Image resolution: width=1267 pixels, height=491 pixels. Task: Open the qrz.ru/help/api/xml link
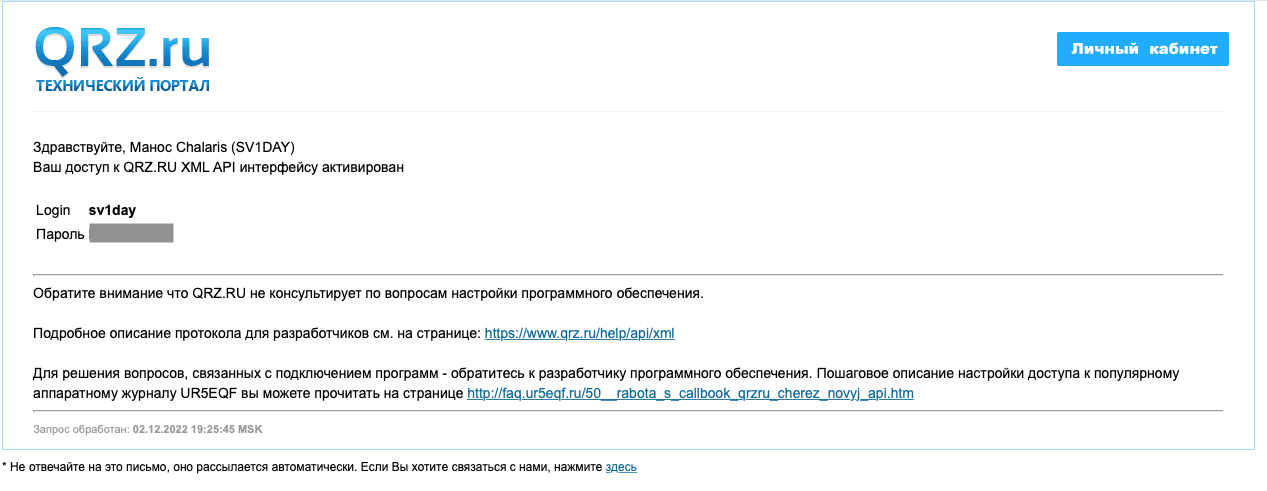586,333
